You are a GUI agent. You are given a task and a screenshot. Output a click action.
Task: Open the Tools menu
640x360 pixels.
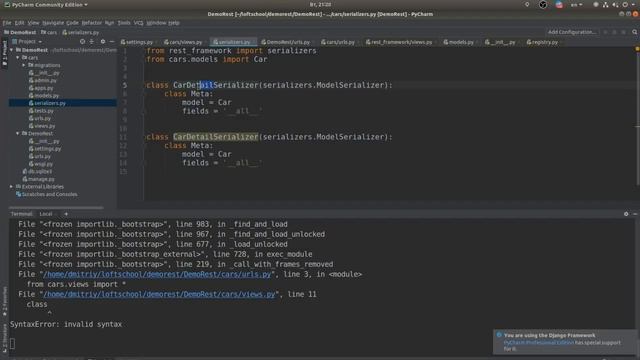pyautogui.click(x=124, y=23)
